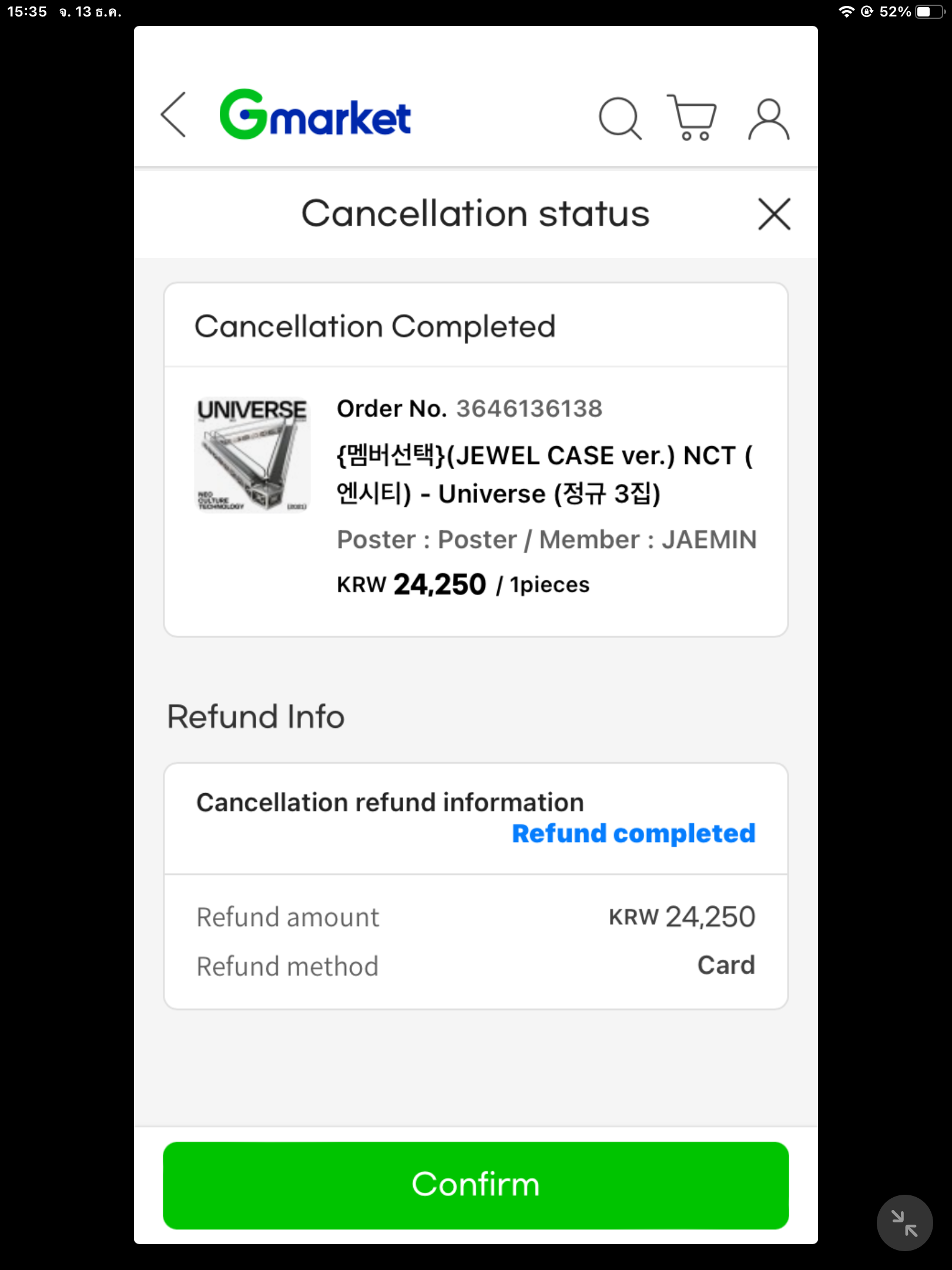952x1270 pixels.
Task: Tap the back arrow icon
Action: point(174,115)
